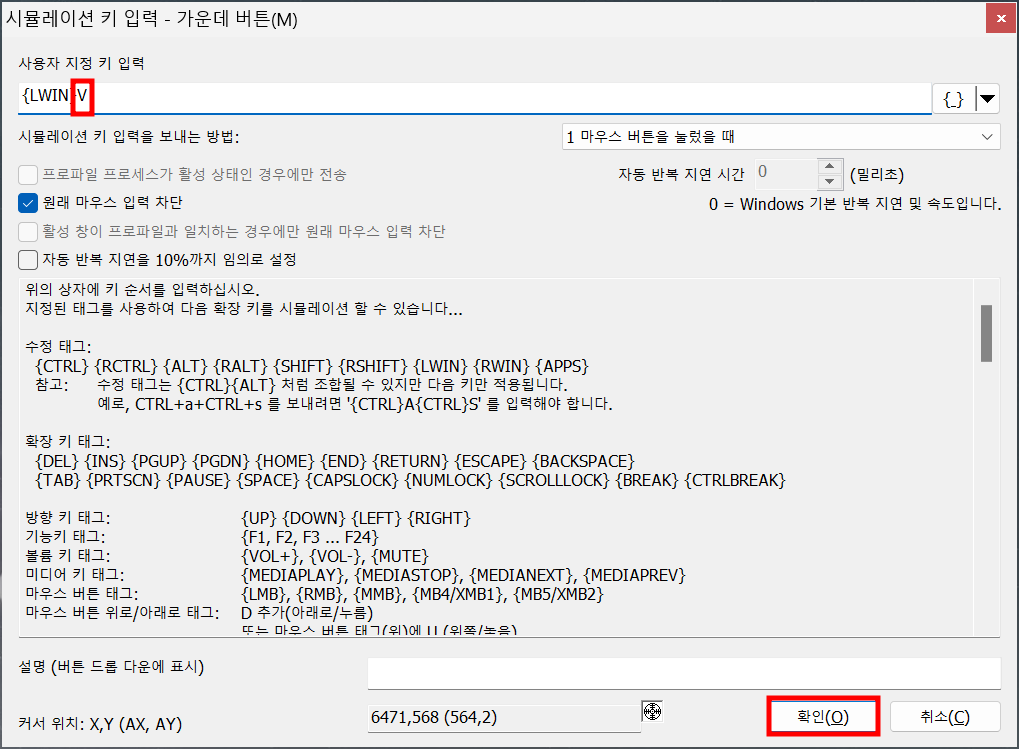The height and width of the screenshot is (749, 1019).
Task: Click the cursor position coordinates field
Action: point(500,716)
